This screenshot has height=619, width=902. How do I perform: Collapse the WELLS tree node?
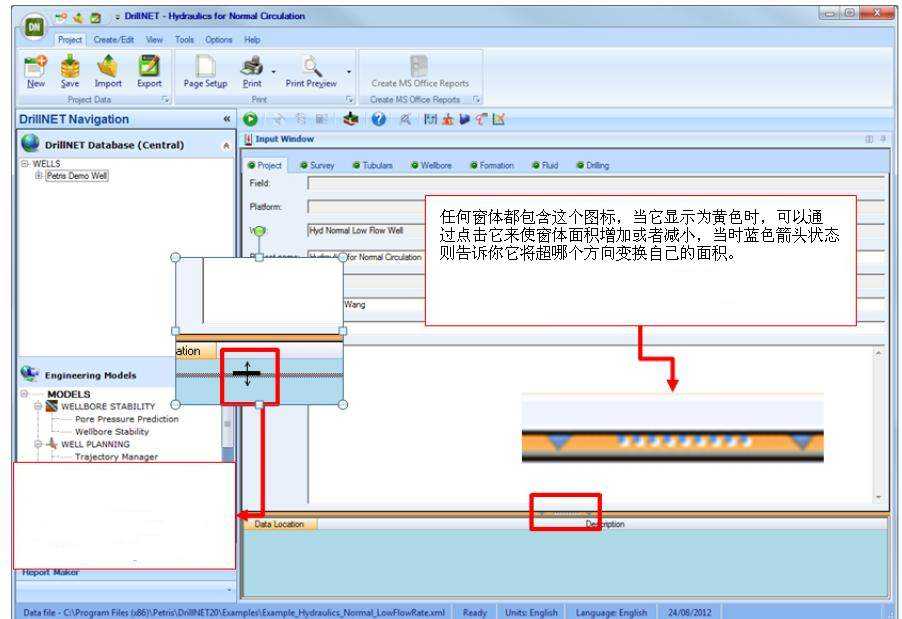tap(25, 163)
